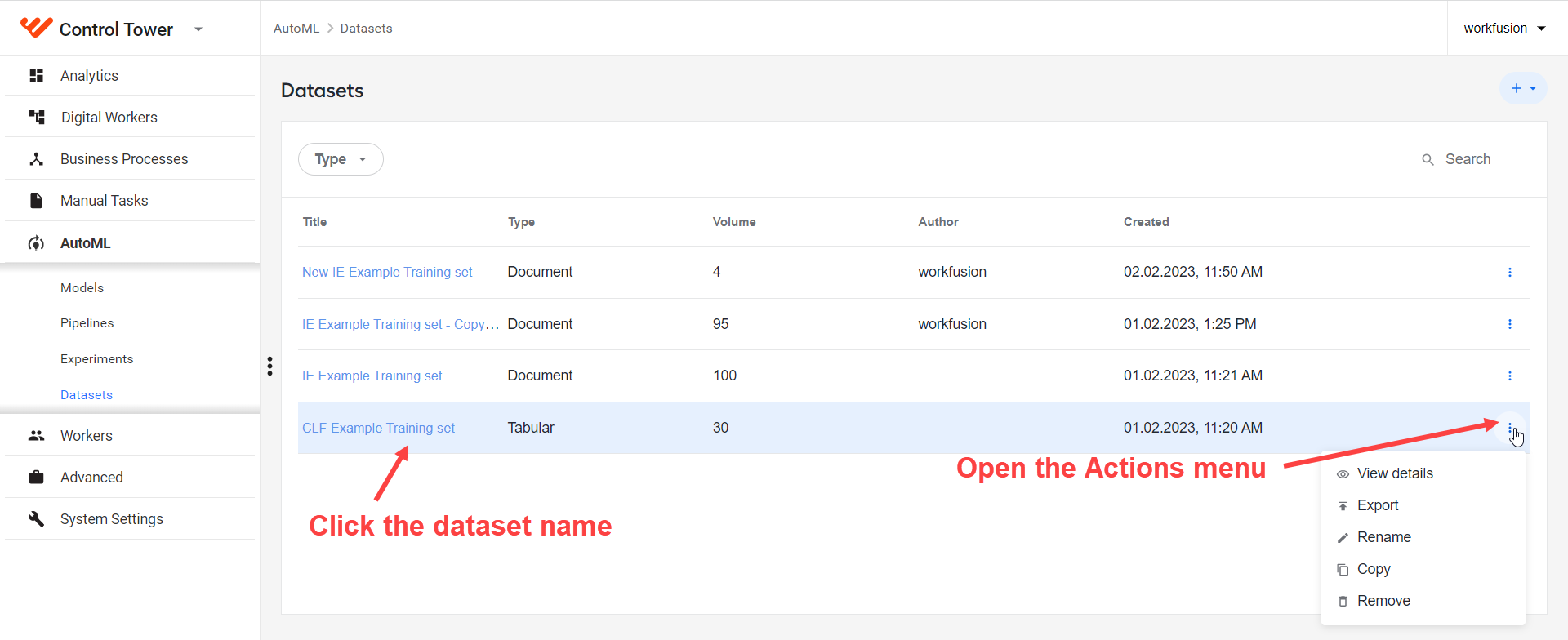Sort by the Type column header
The width and height of the screenshot is (1568, 640).
pyautogui.click(x=521, y=222)
